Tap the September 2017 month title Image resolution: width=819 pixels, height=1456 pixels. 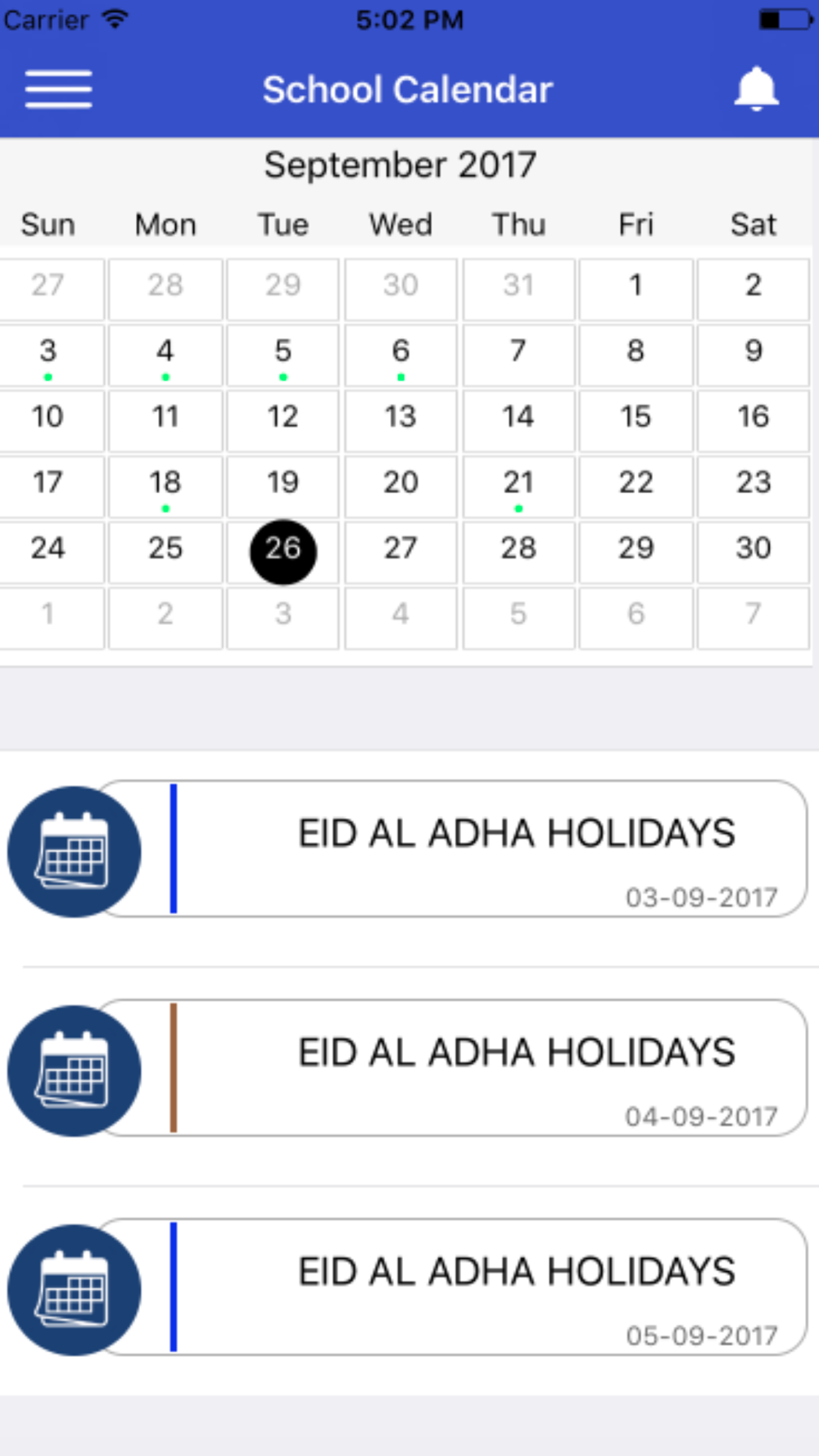(x=400, y=165)
